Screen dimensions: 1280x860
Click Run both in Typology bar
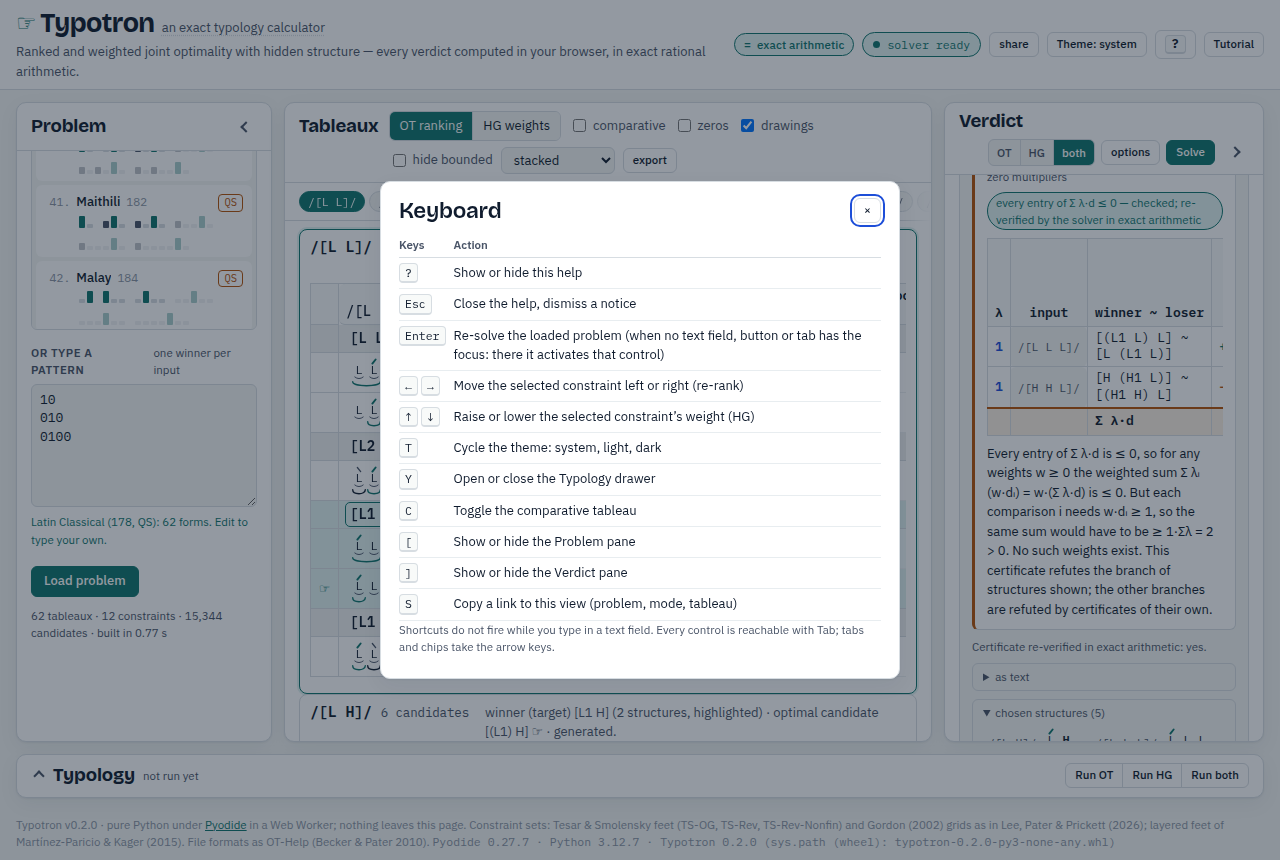click(1215, 775)
